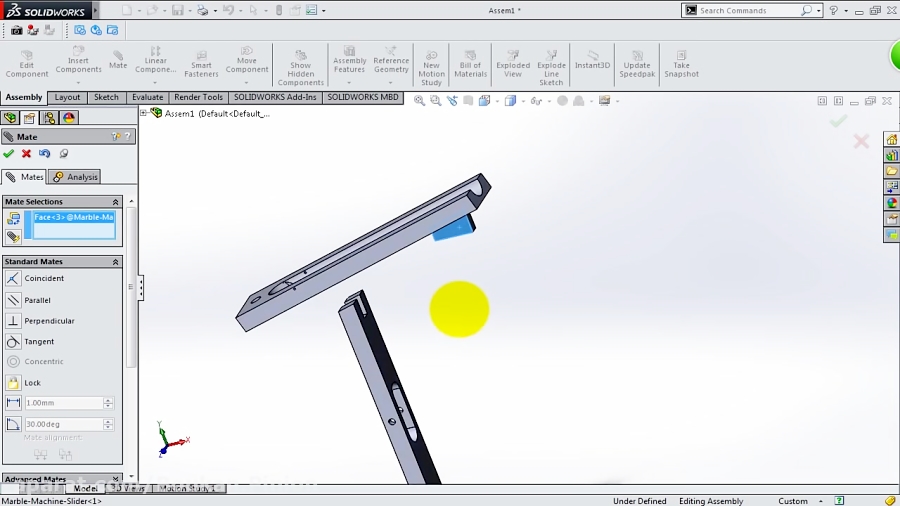Open Move Component dropdown arrow
Image resolution: width=900 pixels, height=506 pixels.
point(246,83)
